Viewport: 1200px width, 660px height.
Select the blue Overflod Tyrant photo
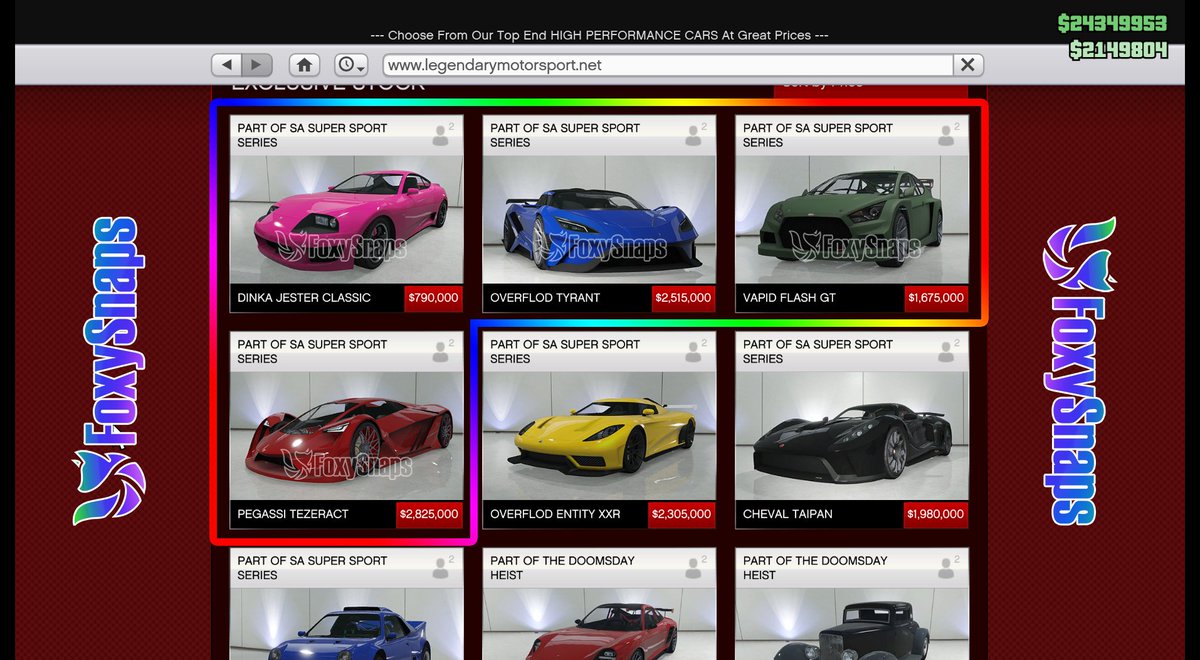click(x=599, y=218)
